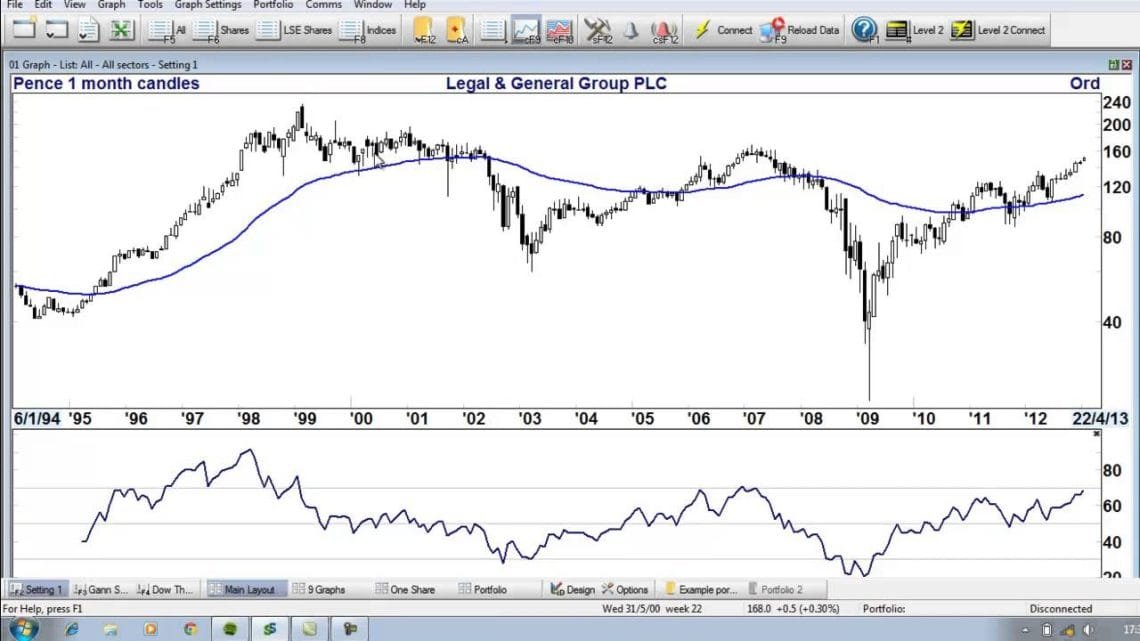Click the hammer and pick tools icon

pos(597,30)
